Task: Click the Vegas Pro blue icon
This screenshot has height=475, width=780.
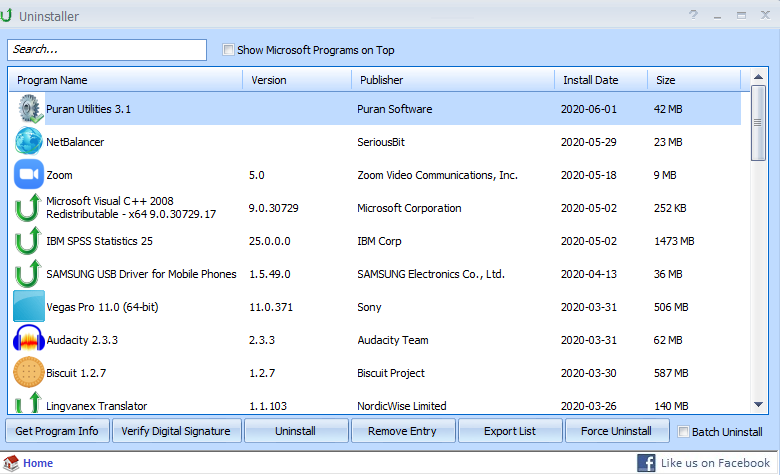Action: coord(28,307)
